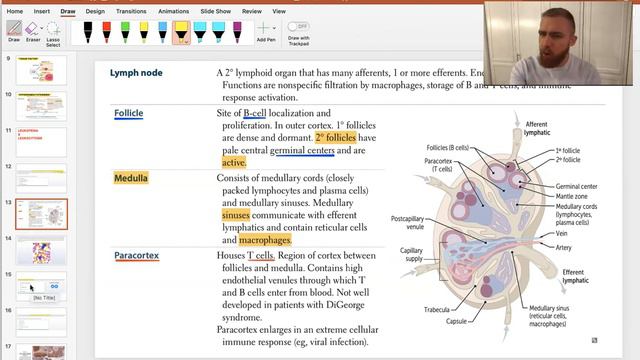
Task: Open the Review tab
Action: tap(251, 11)
